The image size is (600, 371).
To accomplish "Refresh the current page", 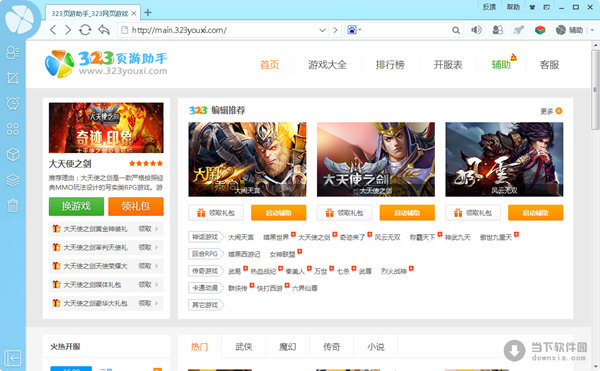I will tap(85, 30).
